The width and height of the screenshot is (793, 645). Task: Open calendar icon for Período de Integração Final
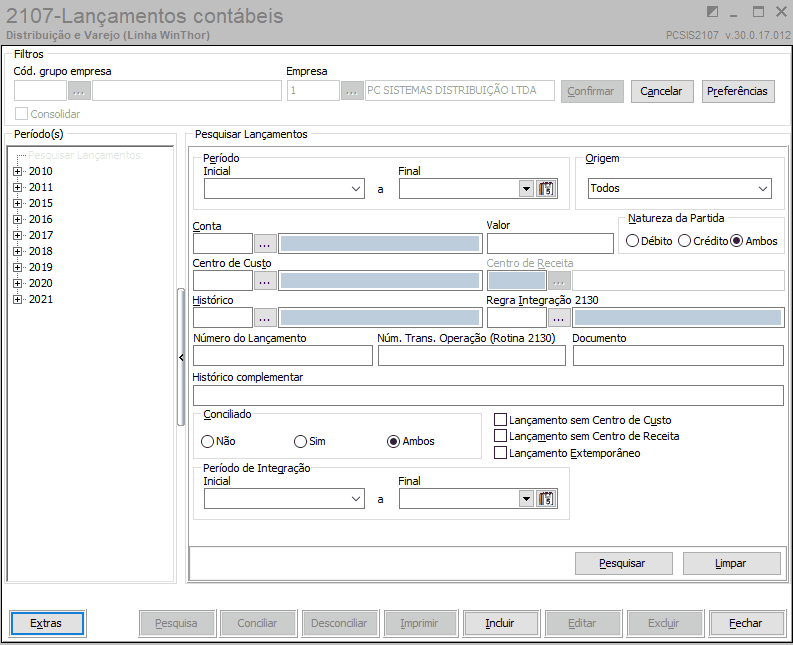(x=546, y=499)
